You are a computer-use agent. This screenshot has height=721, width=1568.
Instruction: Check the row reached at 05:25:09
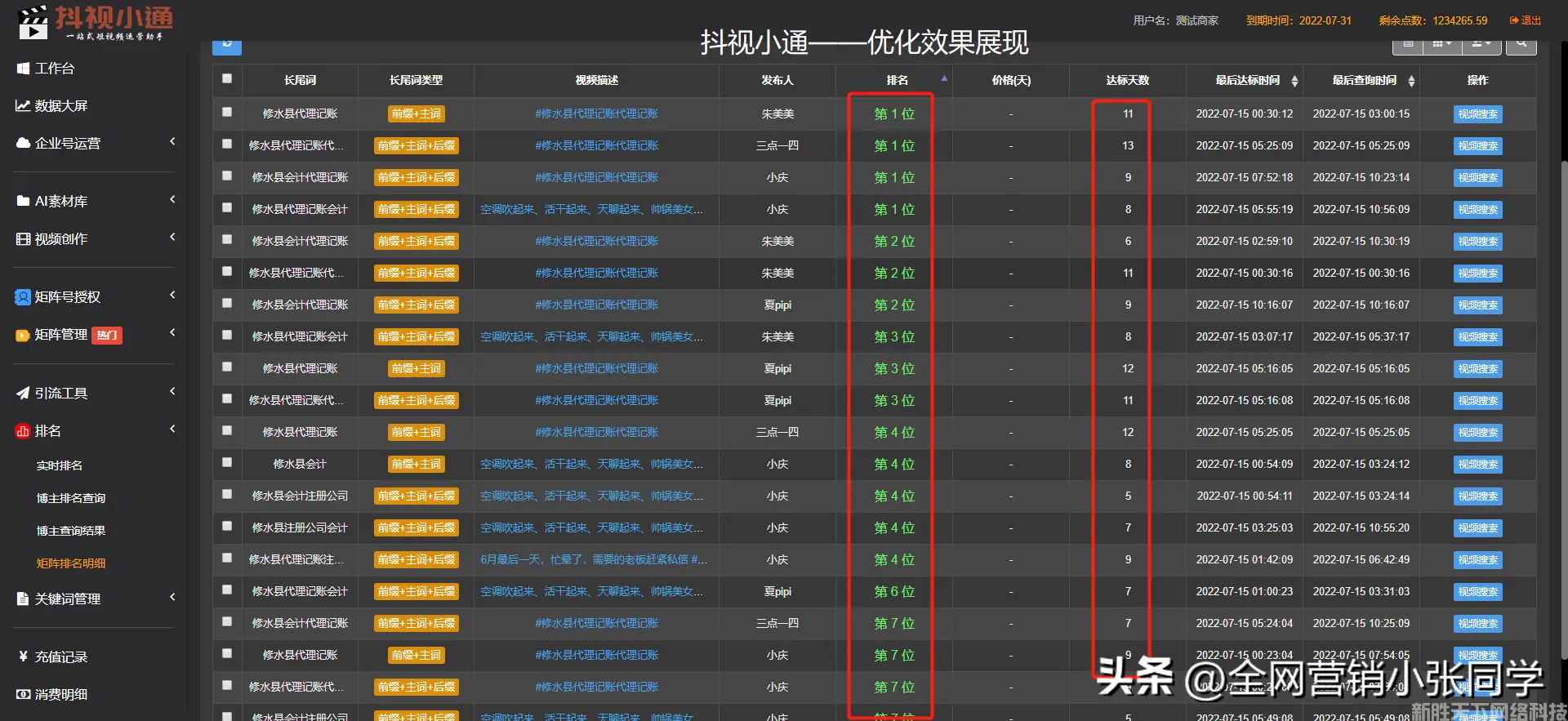pyautogui.click(x=227, y=145)
